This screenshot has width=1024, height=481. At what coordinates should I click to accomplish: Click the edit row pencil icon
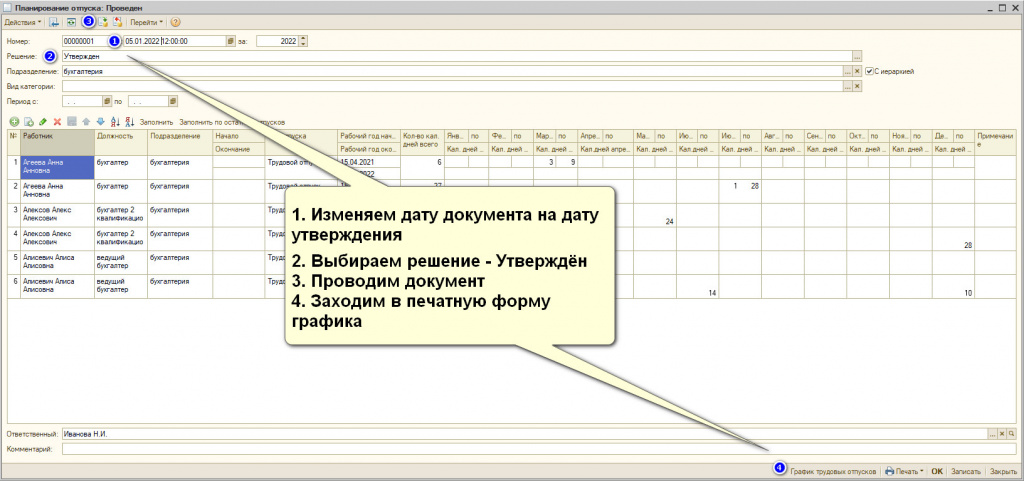(43, 121)
